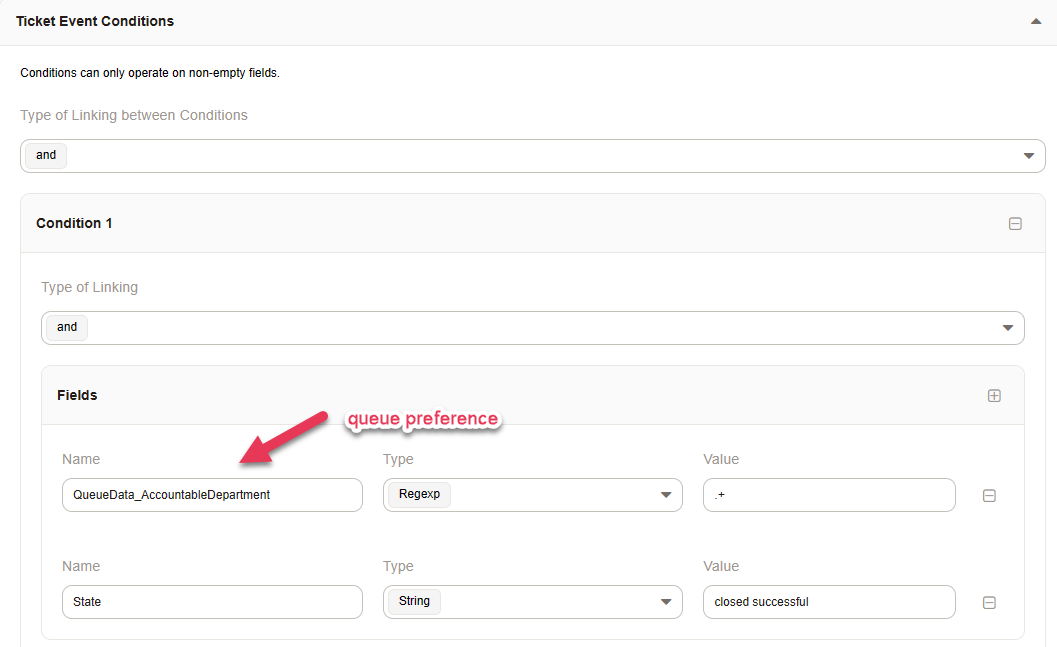
Task: Collapse Condition 1 using minus icon
Action: click(1015, 224)
